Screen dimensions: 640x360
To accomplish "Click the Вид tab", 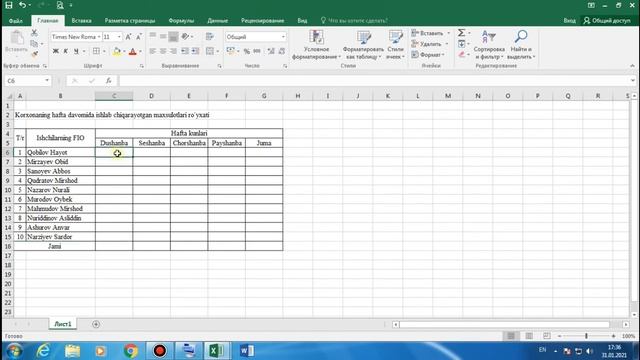I will pyautogui.click(x=302, y=20).
